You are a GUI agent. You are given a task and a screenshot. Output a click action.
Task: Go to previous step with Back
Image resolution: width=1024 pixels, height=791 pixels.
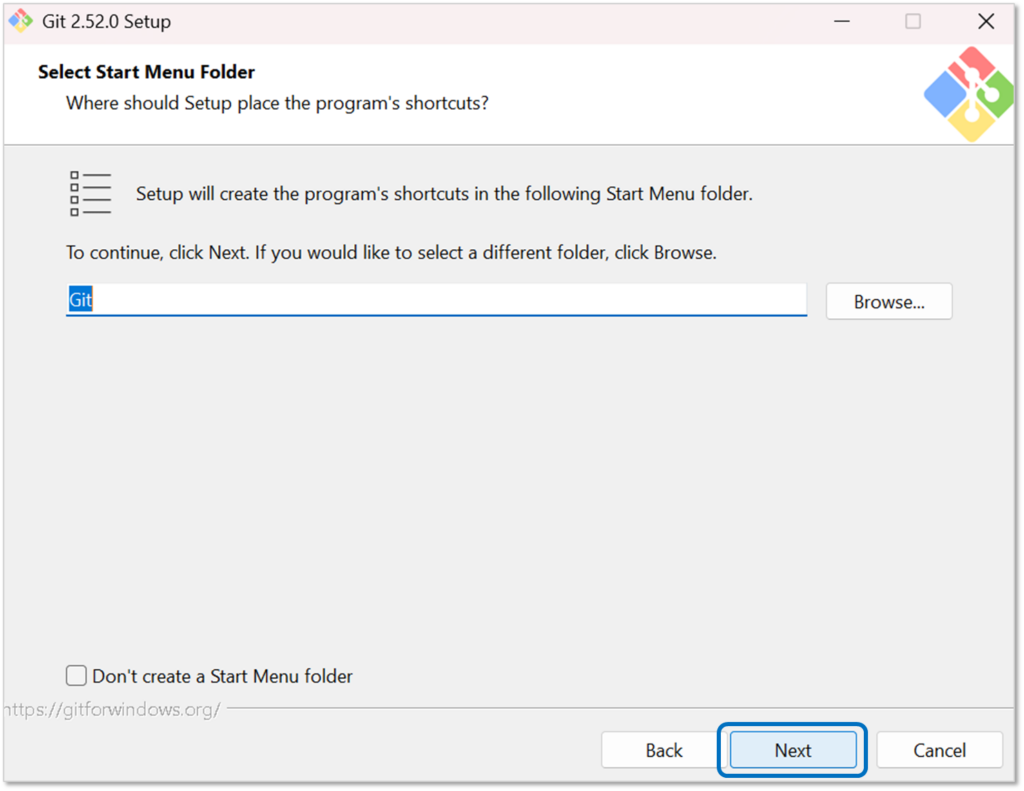(663, 750)
